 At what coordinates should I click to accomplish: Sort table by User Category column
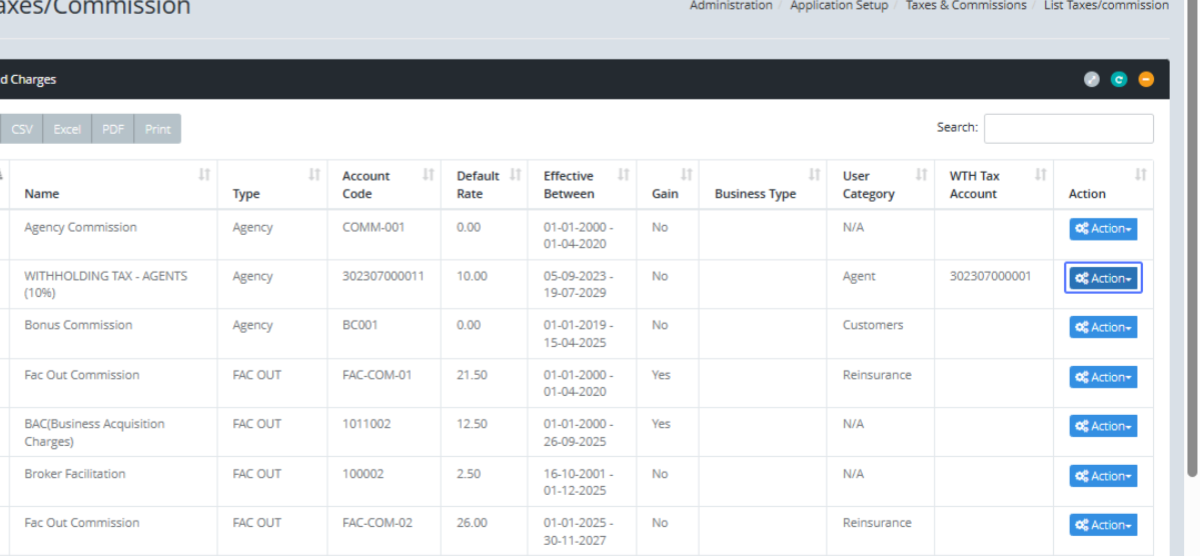[x=921, y=175]
